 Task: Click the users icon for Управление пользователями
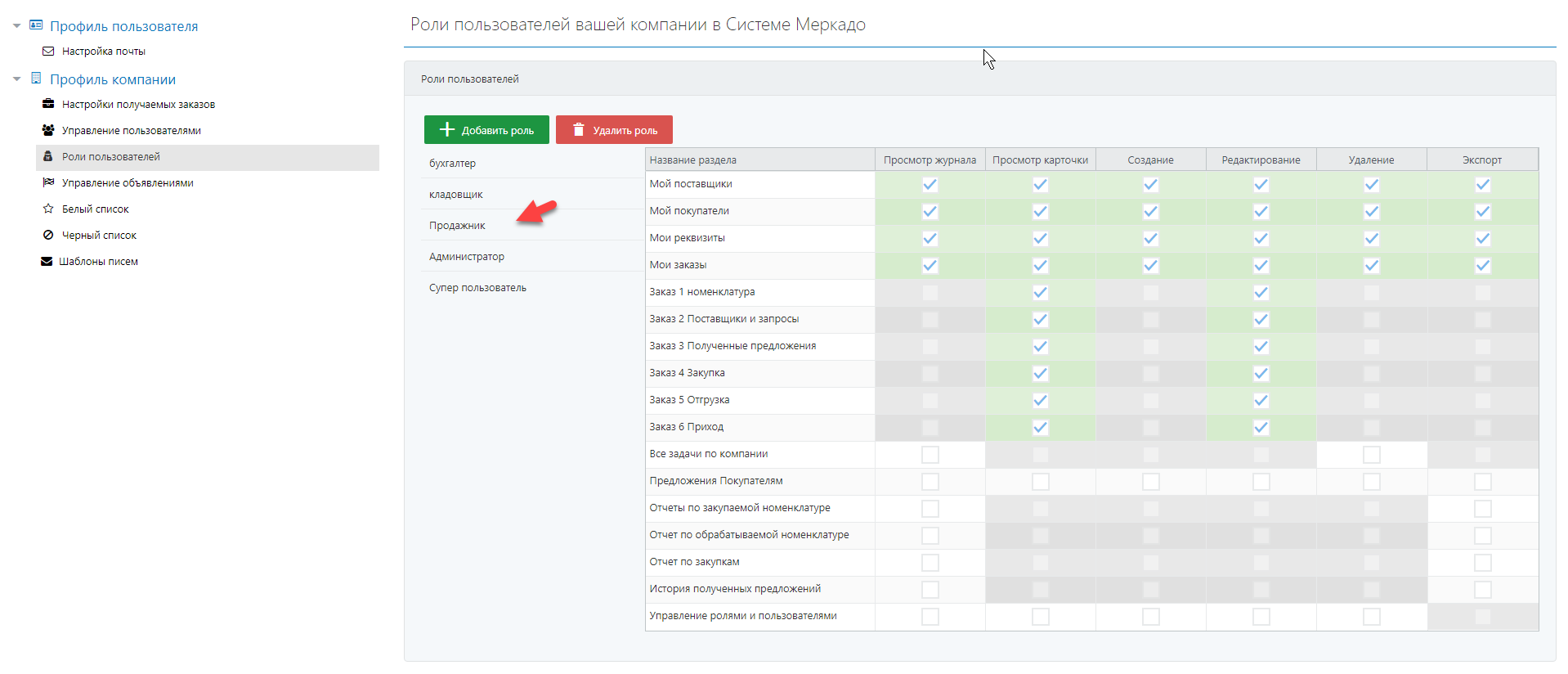point(48,130)
